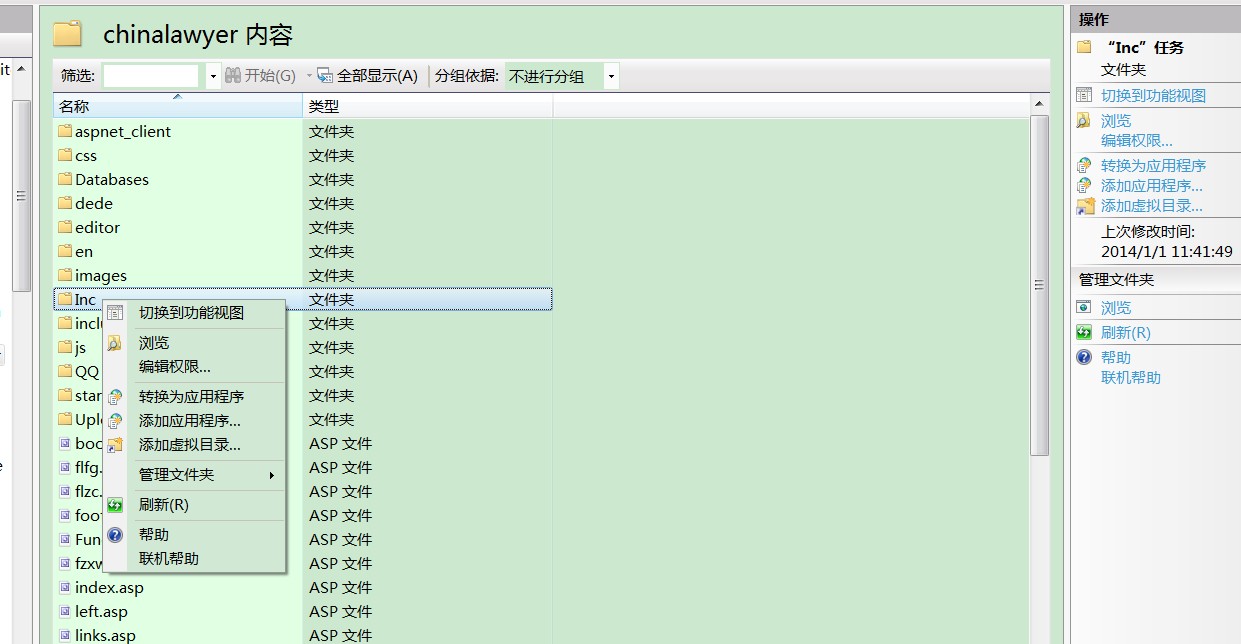Image resolution: width=1241 pixels, height=644 pixels.
Task: Expand the 全部显示 dropdown arrow
Action: pos(310,76)
